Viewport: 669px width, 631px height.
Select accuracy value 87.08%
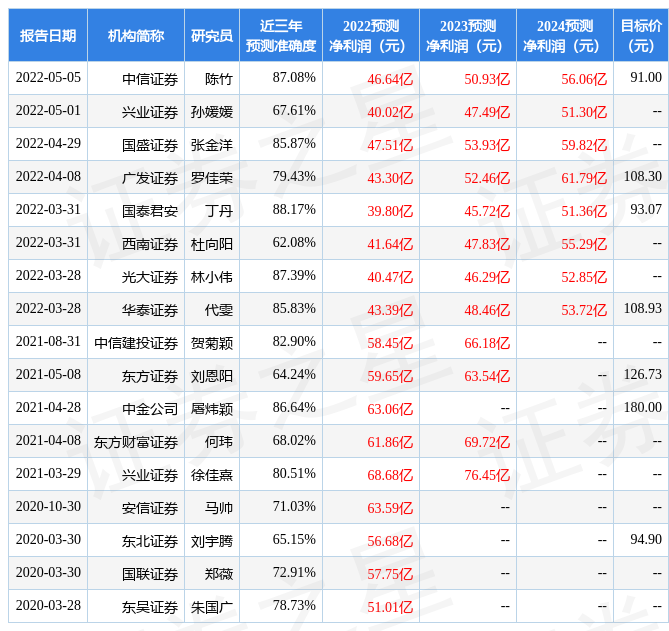pyautogui.click(x=294, y=78)
